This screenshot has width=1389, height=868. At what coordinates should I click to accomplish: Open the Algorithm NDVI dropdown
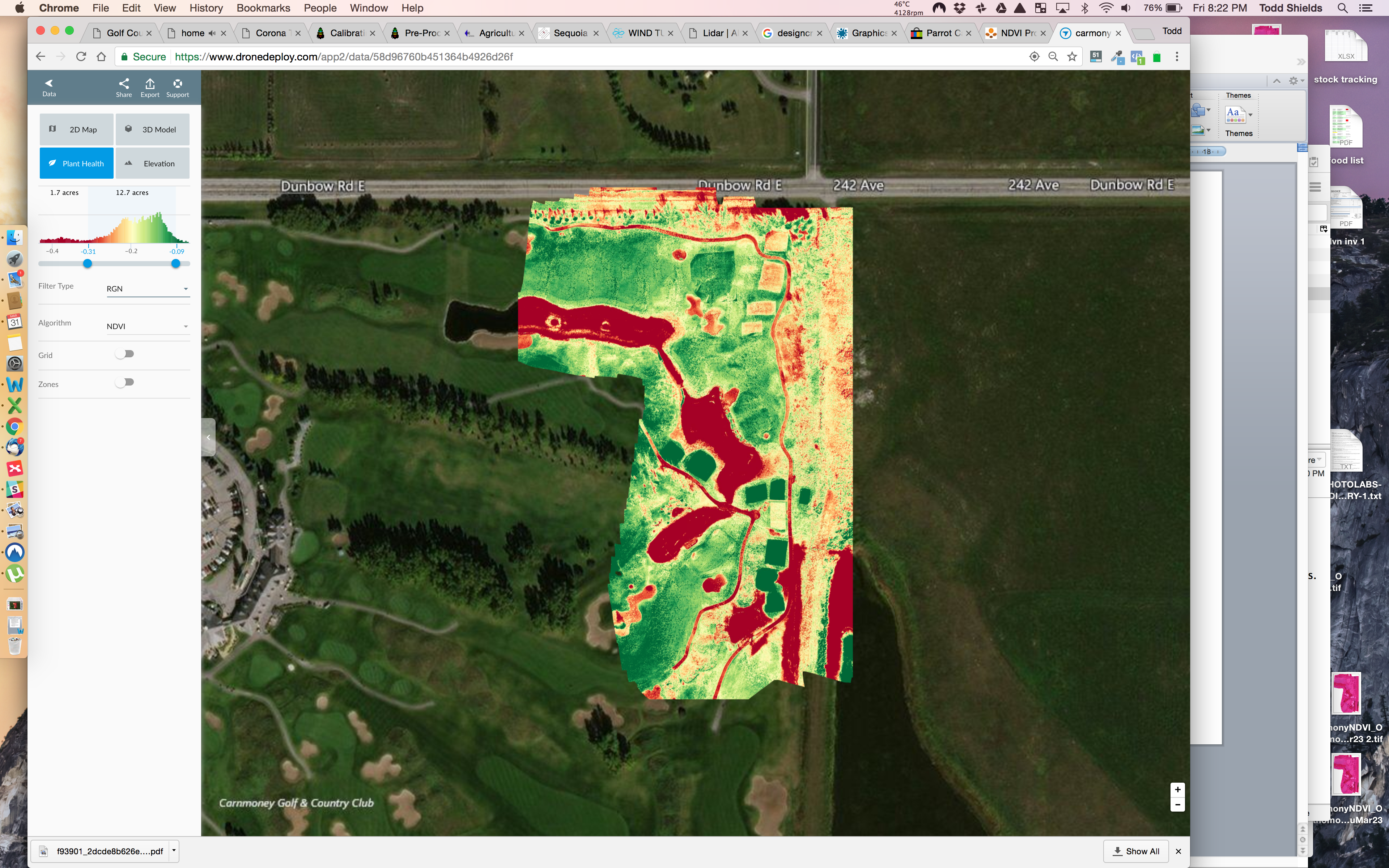148,326
